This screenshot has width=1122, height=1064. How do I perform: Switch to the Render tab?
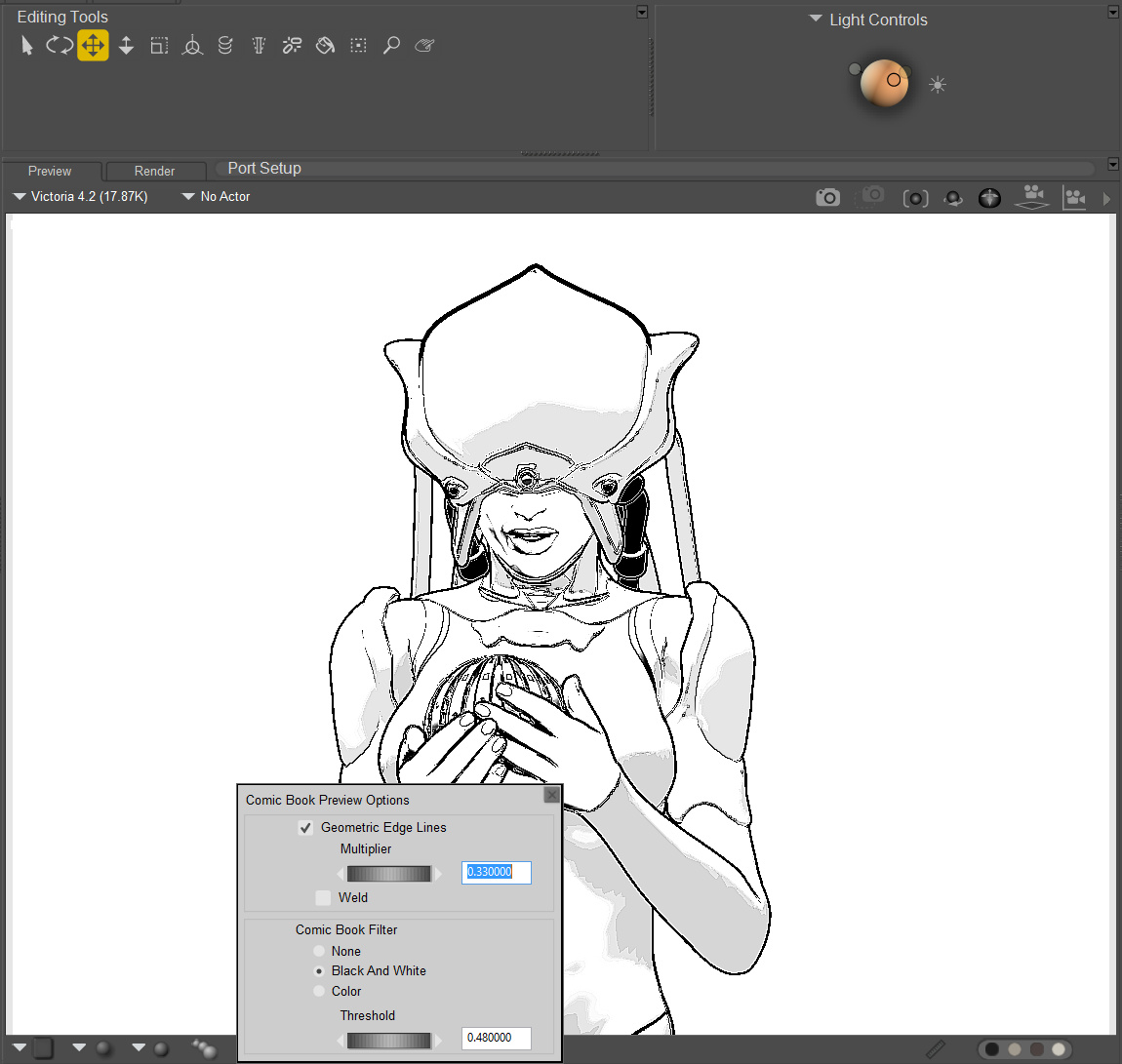click(x=154, y=171)
